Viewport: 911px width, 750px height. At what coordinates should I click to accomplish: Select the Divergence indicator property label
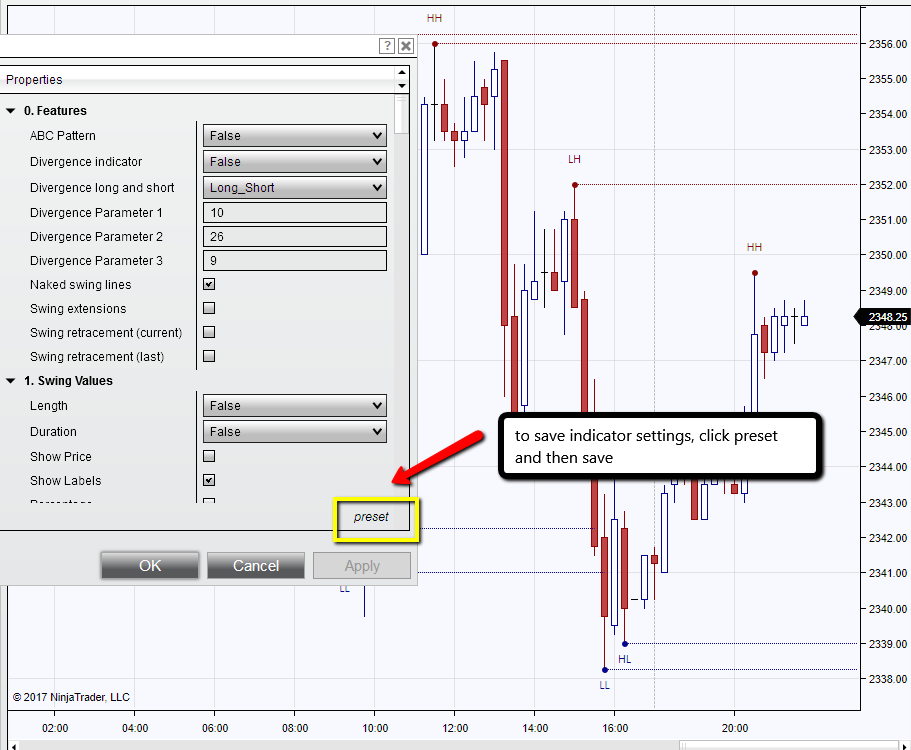[86, 162]
